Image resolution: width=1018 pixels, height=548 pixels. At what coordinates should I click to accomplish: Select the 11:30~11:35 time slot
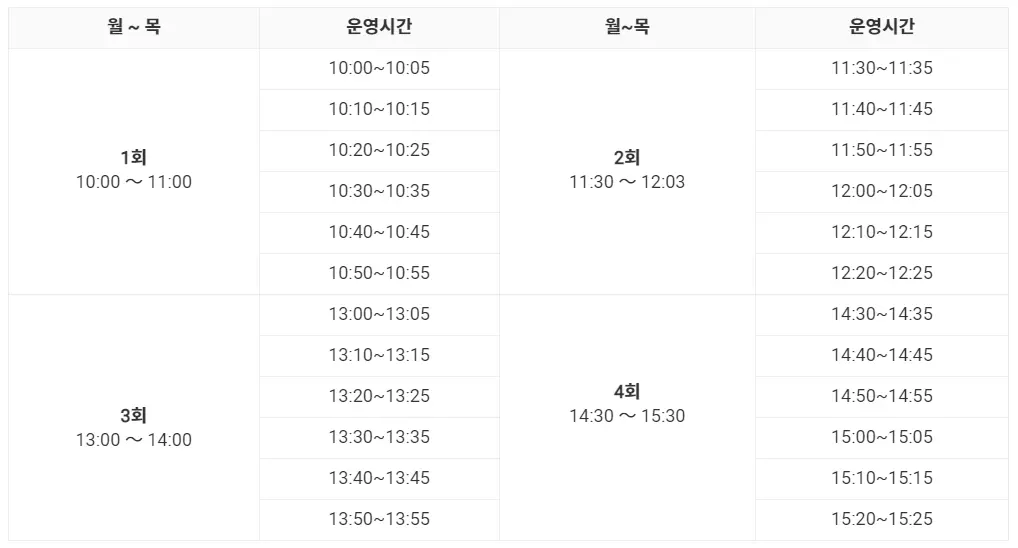pyautogui.click(x=882, y=69)
